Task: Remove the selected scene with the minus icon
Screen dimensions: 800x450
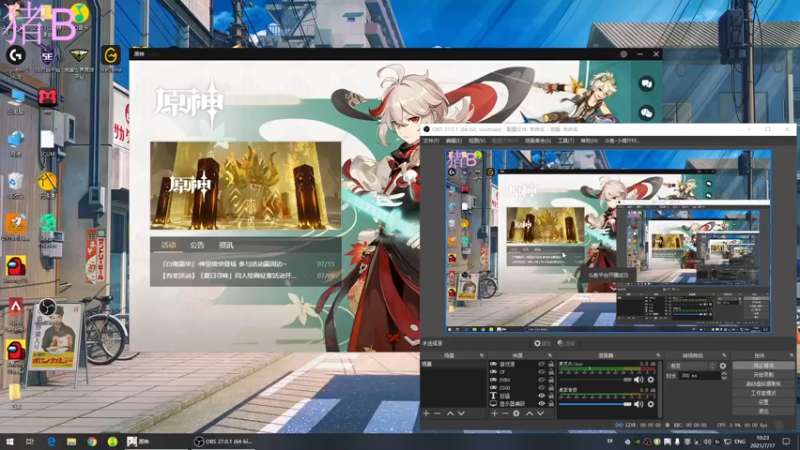Action: (437, 413)
